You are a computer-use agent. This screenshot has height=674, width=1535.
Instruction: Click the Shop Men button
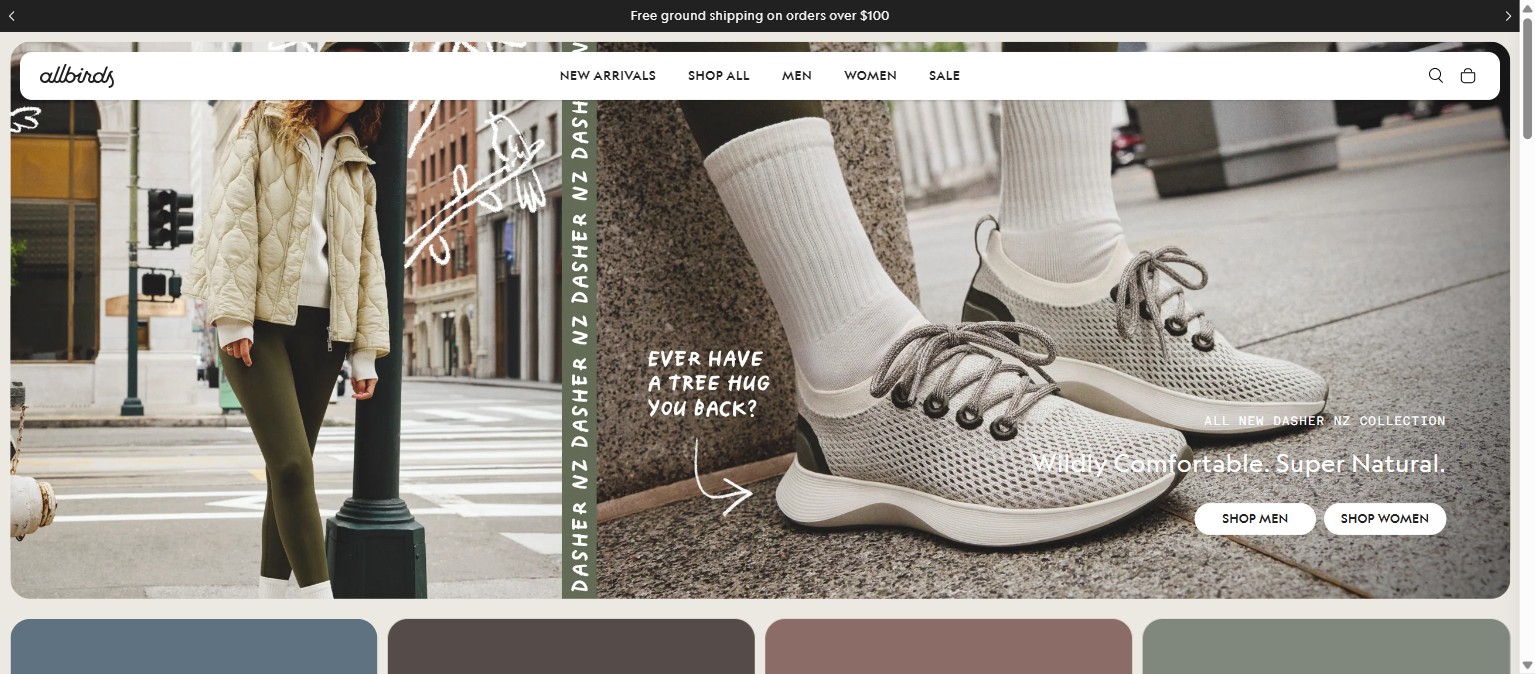tap(1255, 519)
